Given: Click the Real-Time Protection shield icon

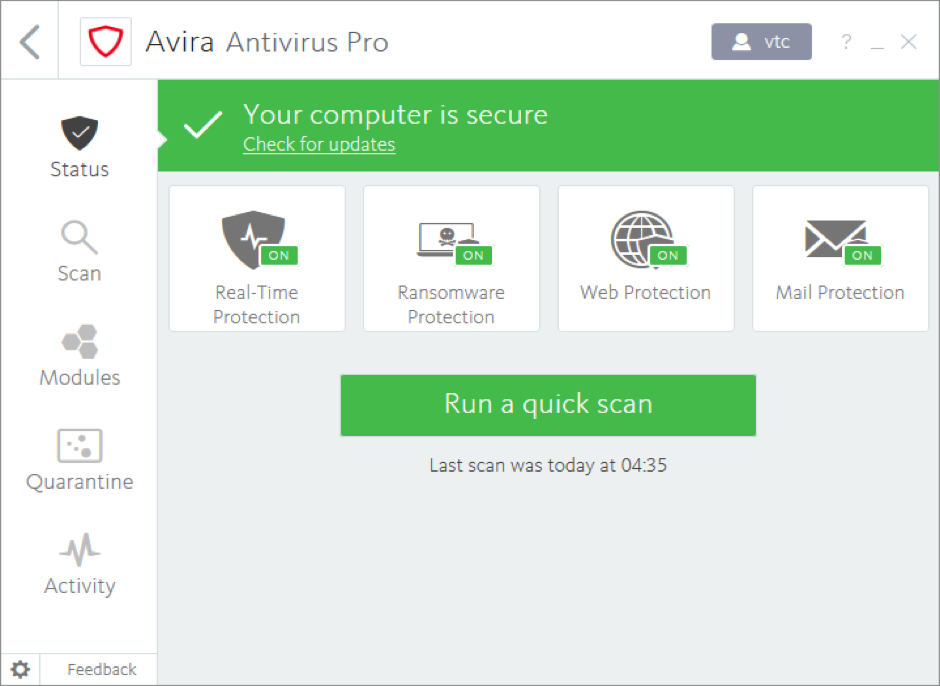Looking at the screenshot, I should [245, 238].
